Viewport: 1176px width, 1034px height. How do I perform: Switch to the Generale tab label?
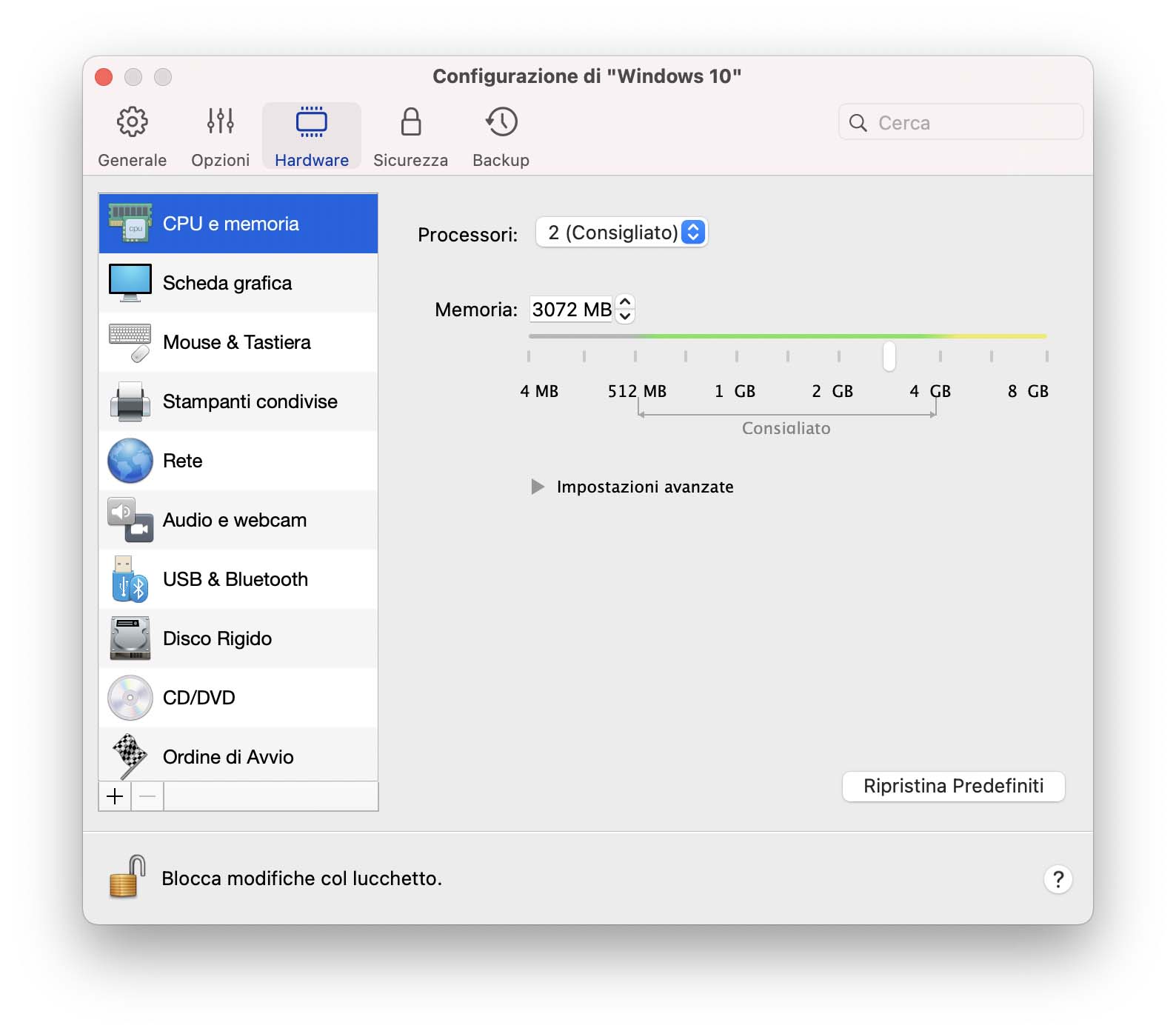point(132,160)
